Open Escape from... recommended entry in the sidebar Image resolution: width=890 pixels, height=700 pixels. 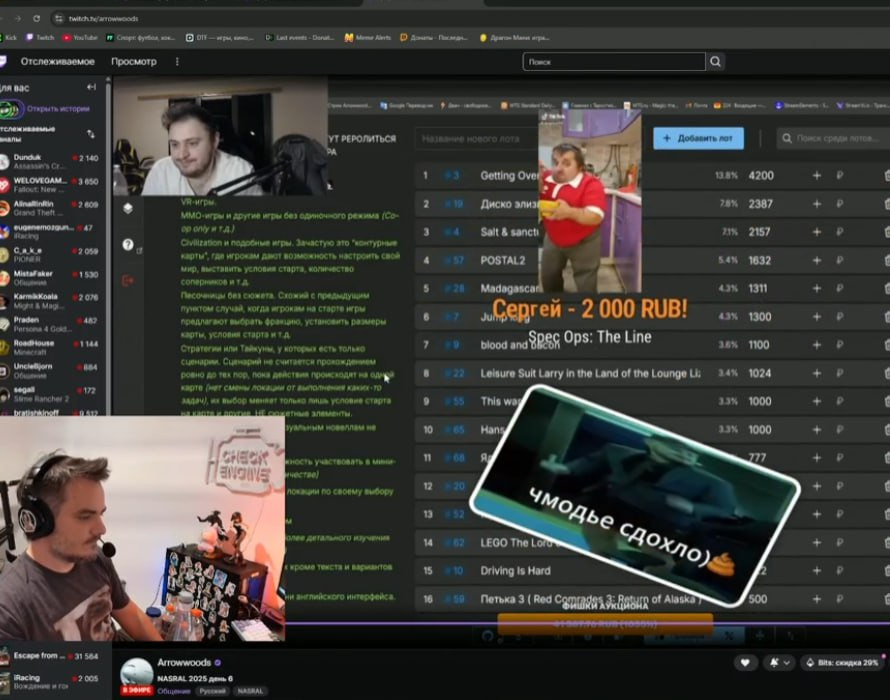pos(50,656)
